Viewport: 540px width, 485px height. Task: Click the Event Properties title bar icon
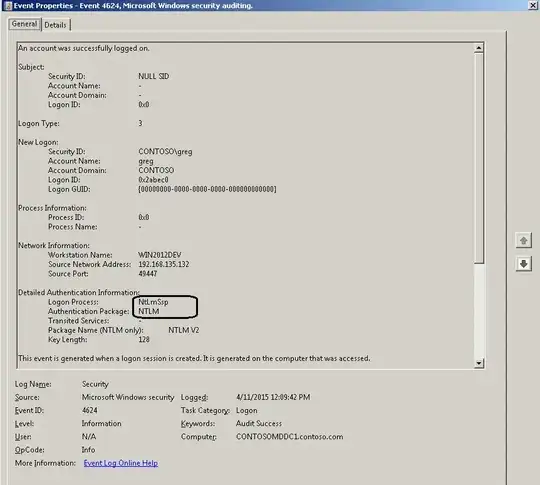click(x=9, y=6)
